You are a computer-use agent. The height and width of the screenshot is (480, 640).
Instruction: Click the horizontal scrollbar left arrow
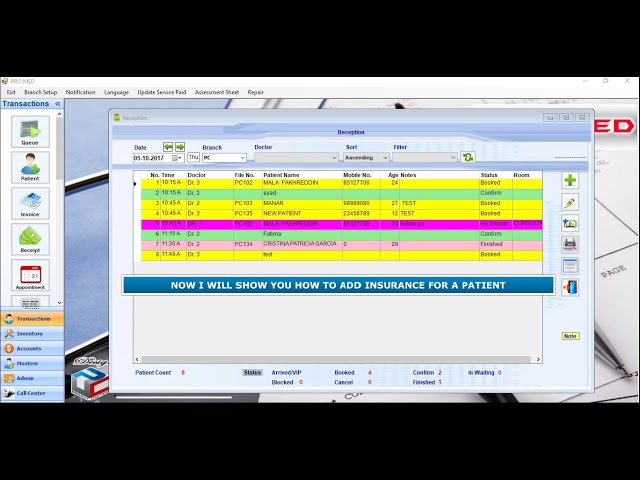137,360
